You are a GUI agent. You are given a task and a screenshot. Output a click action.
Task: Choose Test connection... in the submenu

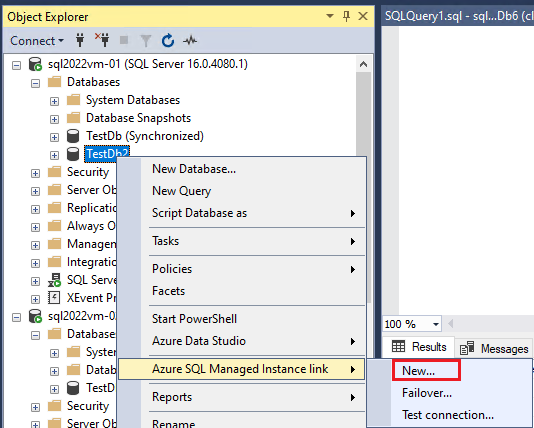pos(450,415)
